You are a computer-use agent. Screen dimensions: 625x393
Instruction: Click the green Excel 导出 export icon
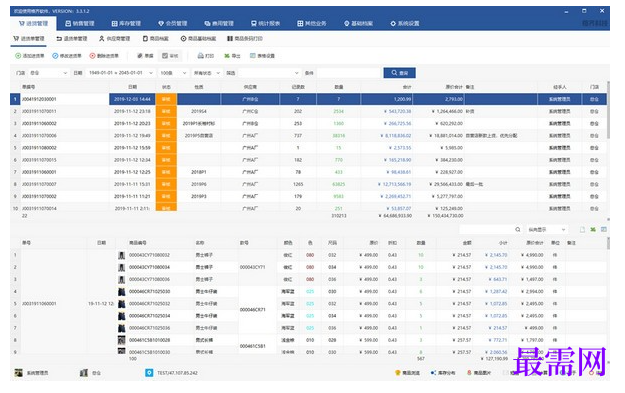coord(226,56)
